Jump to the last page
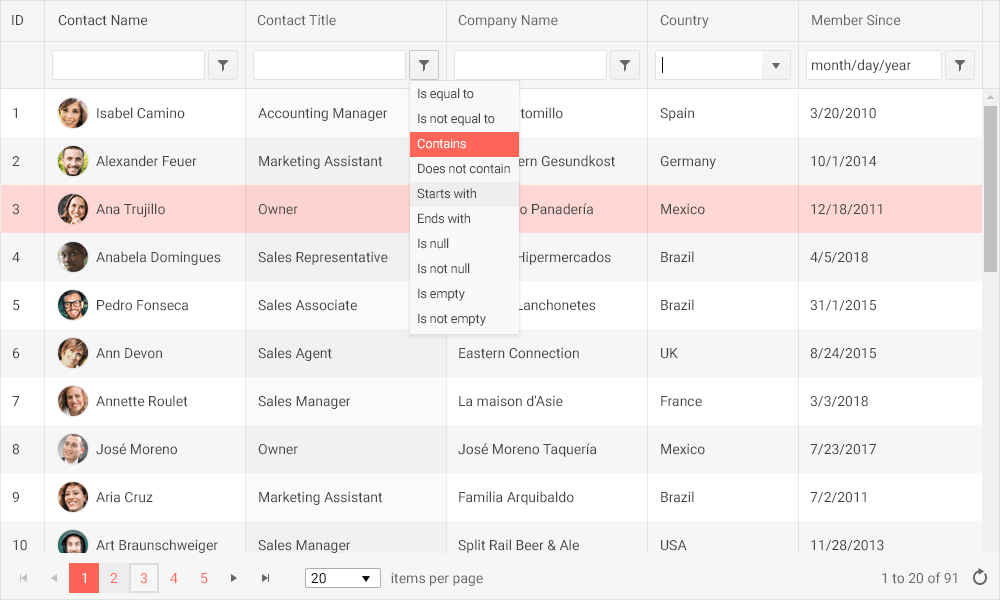 pos(265,577)
